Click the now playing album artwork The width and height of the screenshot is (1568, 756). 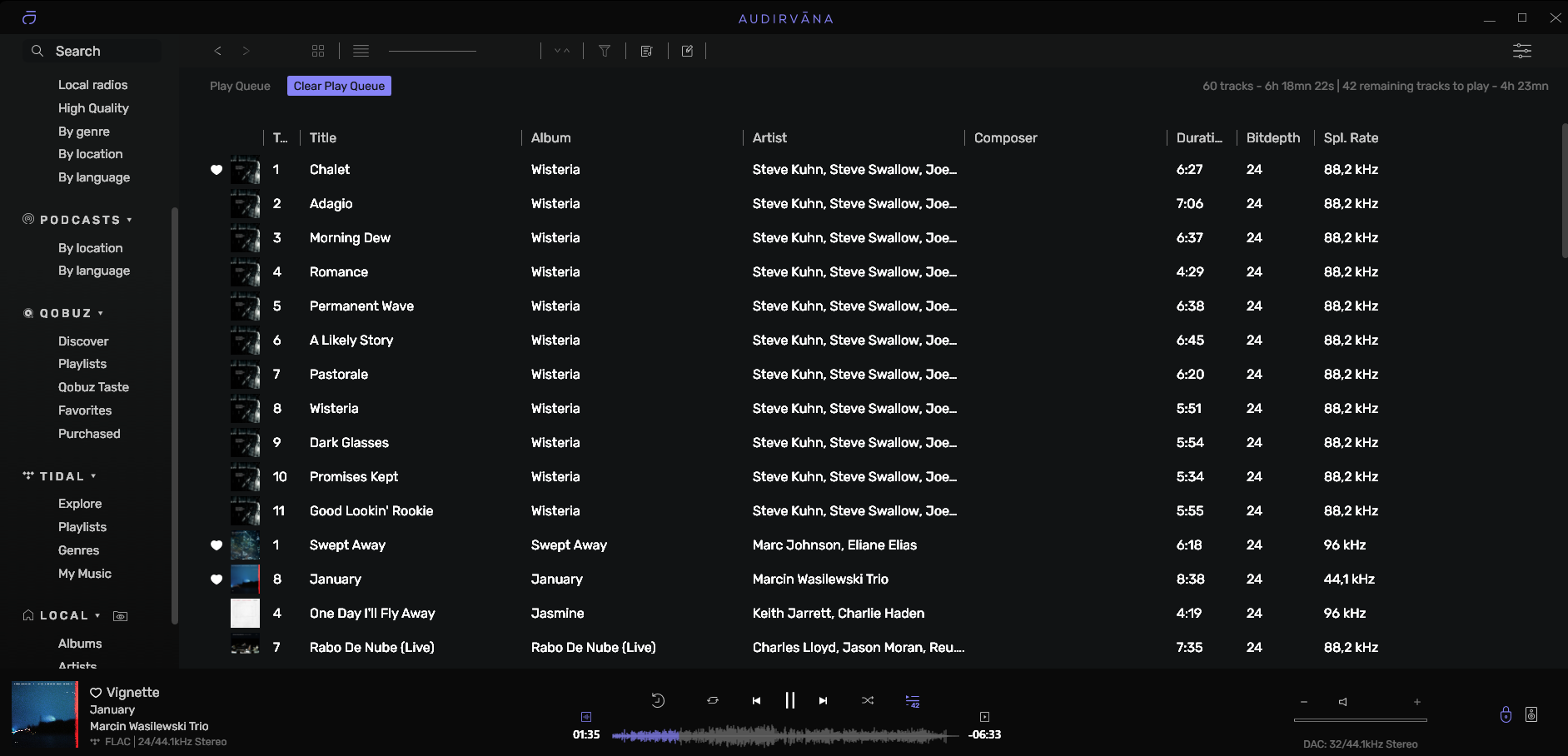point(45,714)
